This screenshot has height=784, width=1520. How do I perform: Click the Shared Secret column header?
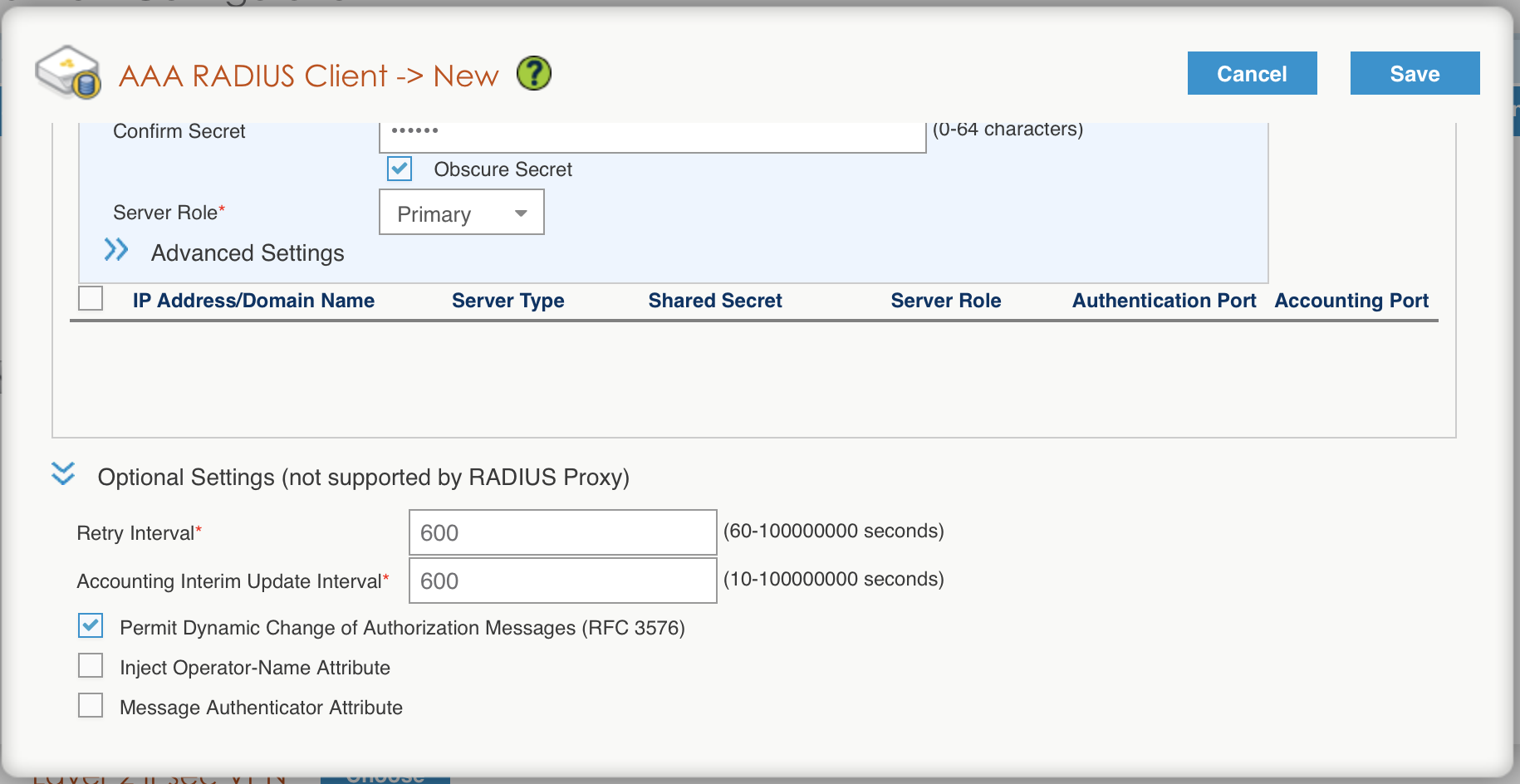pos(715,301)
